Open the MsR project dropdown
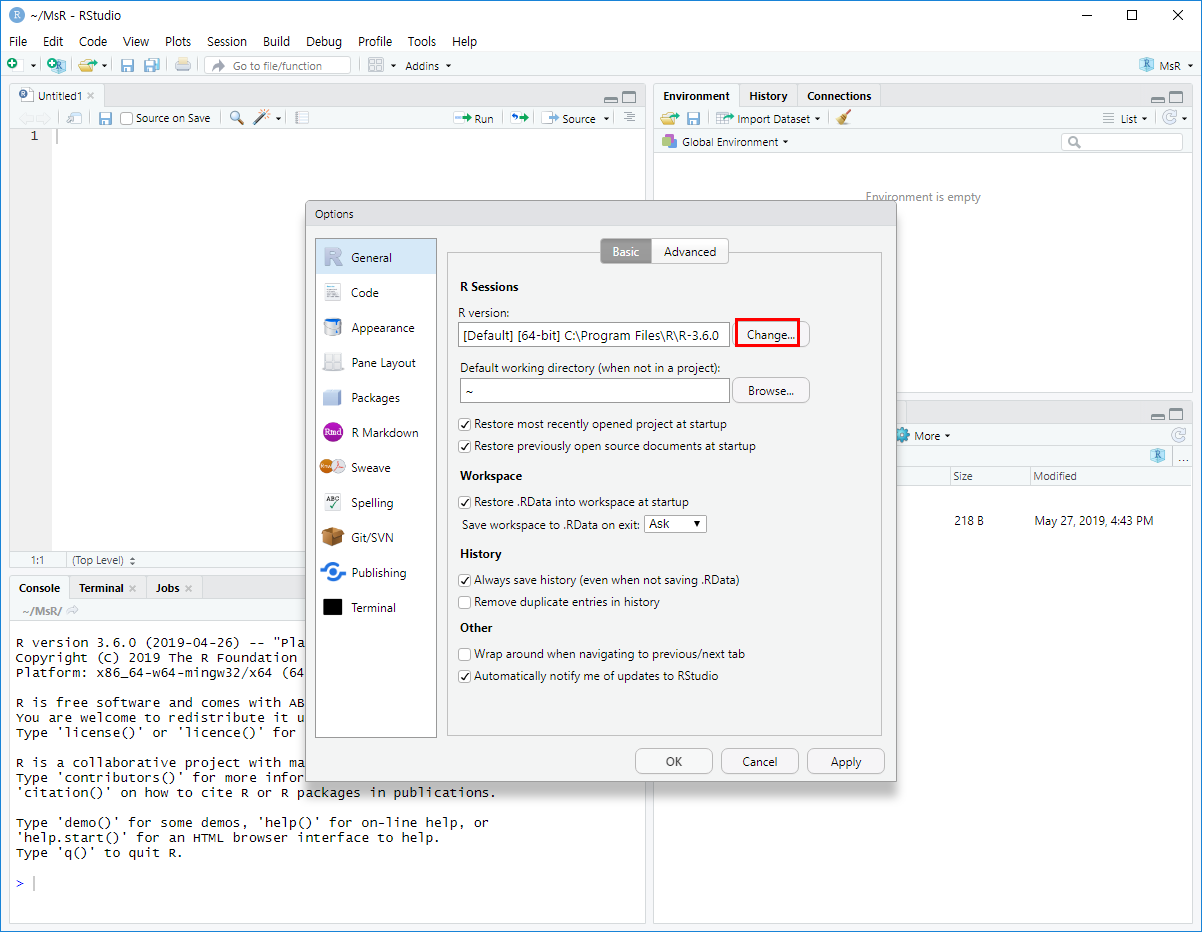The width and height of the screenshot is (1202, 932). click(x=1165, y=65)
